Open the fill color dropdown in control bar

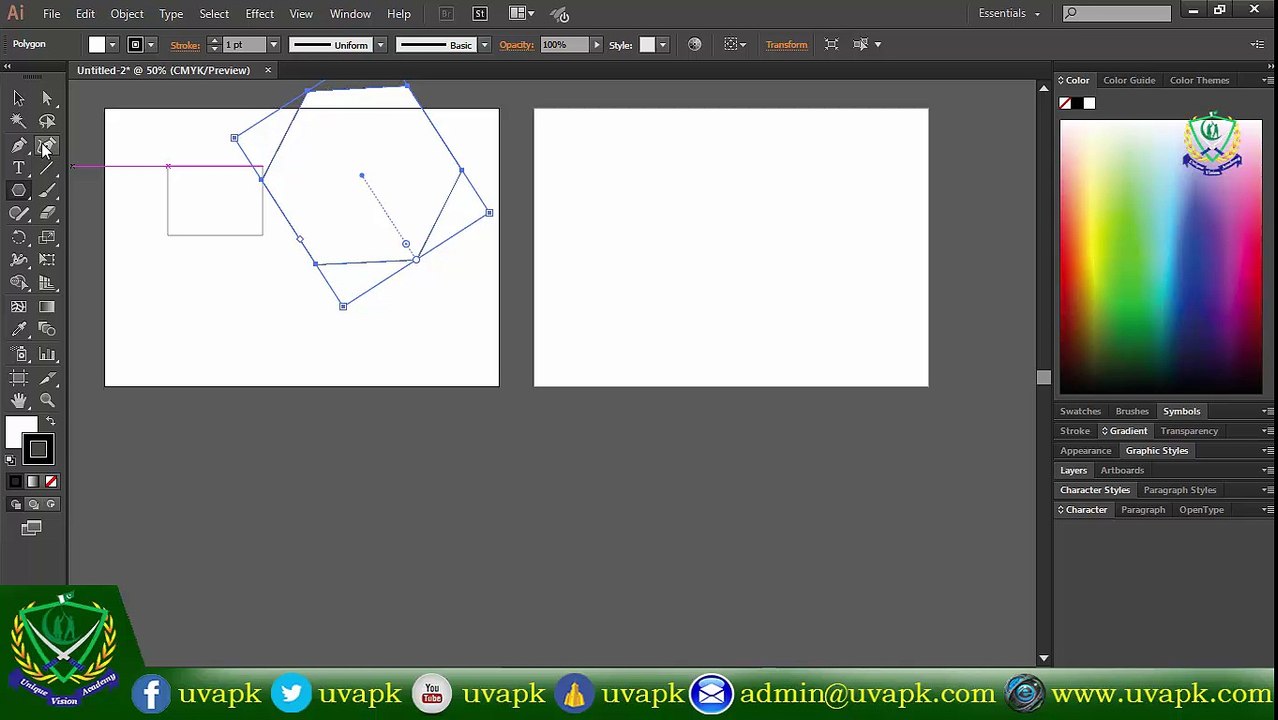coord(112,45)
